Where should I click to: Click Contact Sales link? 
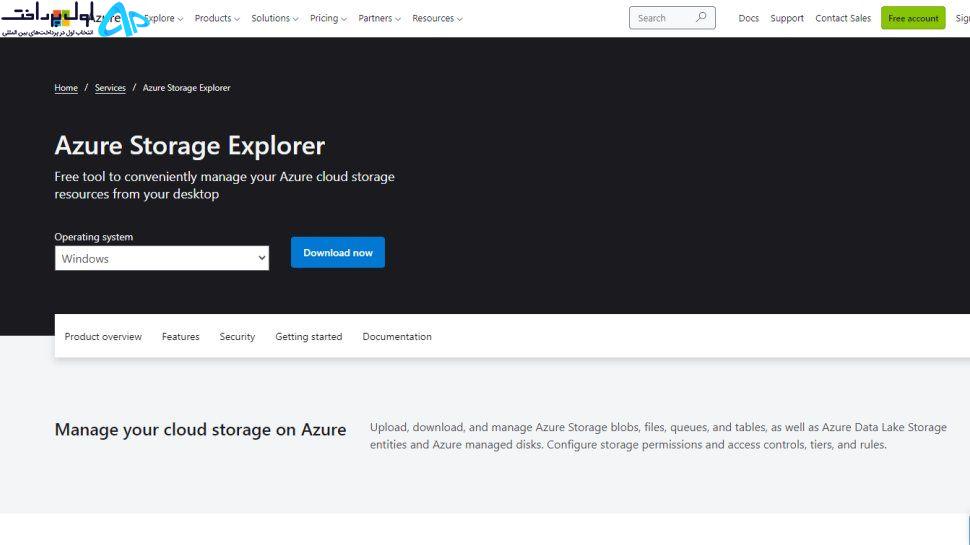tap(843, 19)
